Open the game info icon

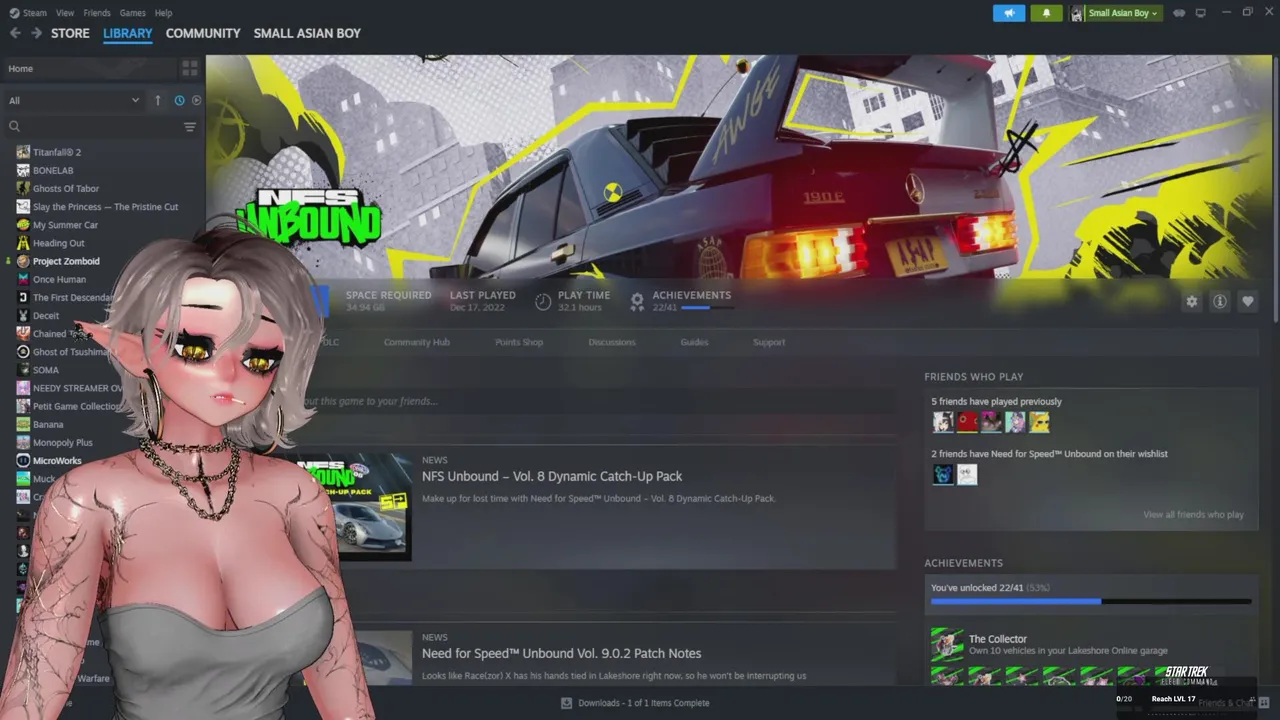click(x=1219, y=301)
